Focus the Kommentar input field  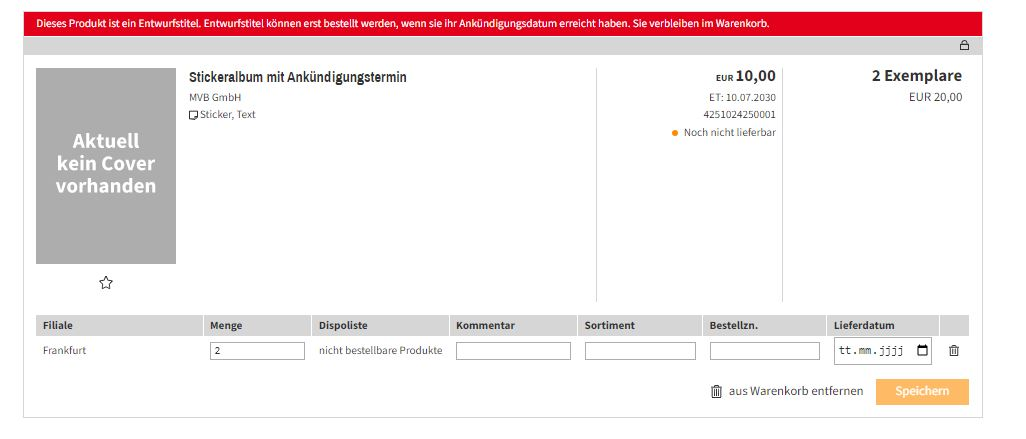(x=513, y=351)
